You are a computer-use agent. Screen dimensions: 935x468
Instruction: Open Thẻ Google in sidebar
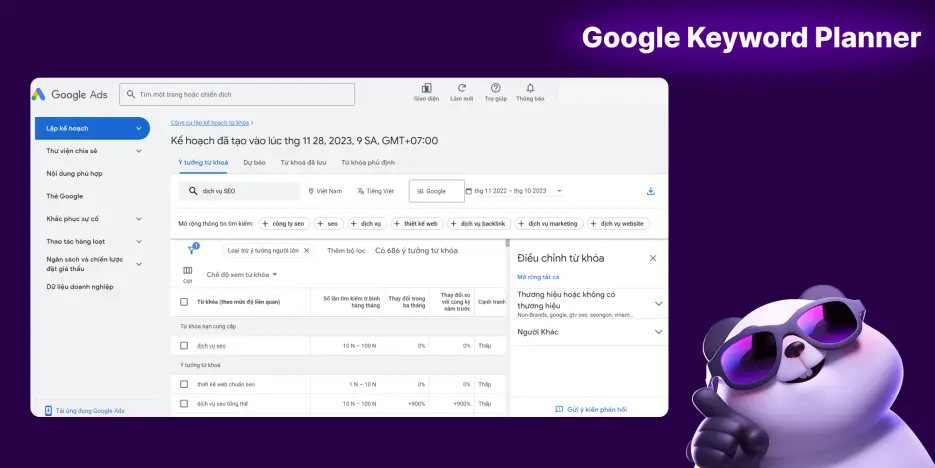[x=65, y=196]
